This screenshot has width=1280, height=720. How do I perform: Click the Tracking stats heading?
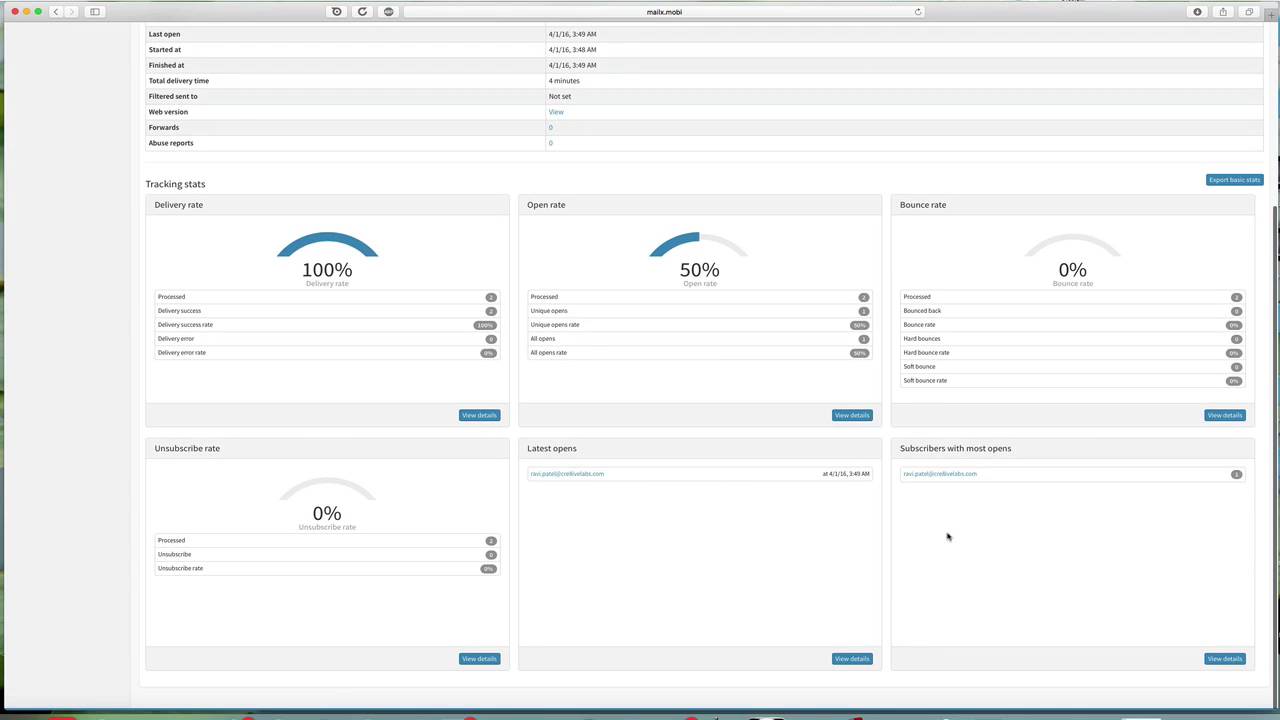[x=175, y=184]
